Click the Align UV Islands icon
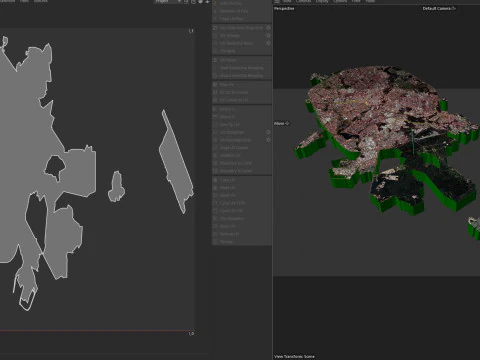Viewport: 480px width, 360px height. pyautogui.click(x=215, y=148)
